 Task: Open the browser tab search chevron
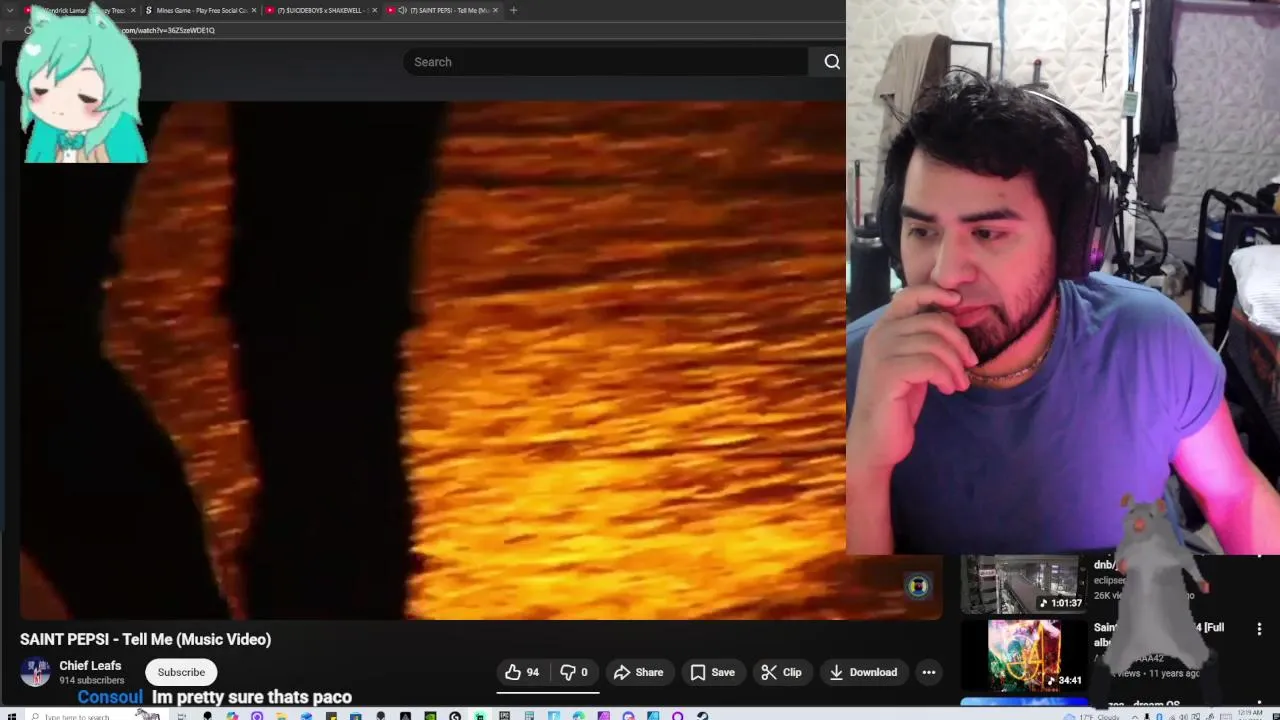tap(10, 10)
